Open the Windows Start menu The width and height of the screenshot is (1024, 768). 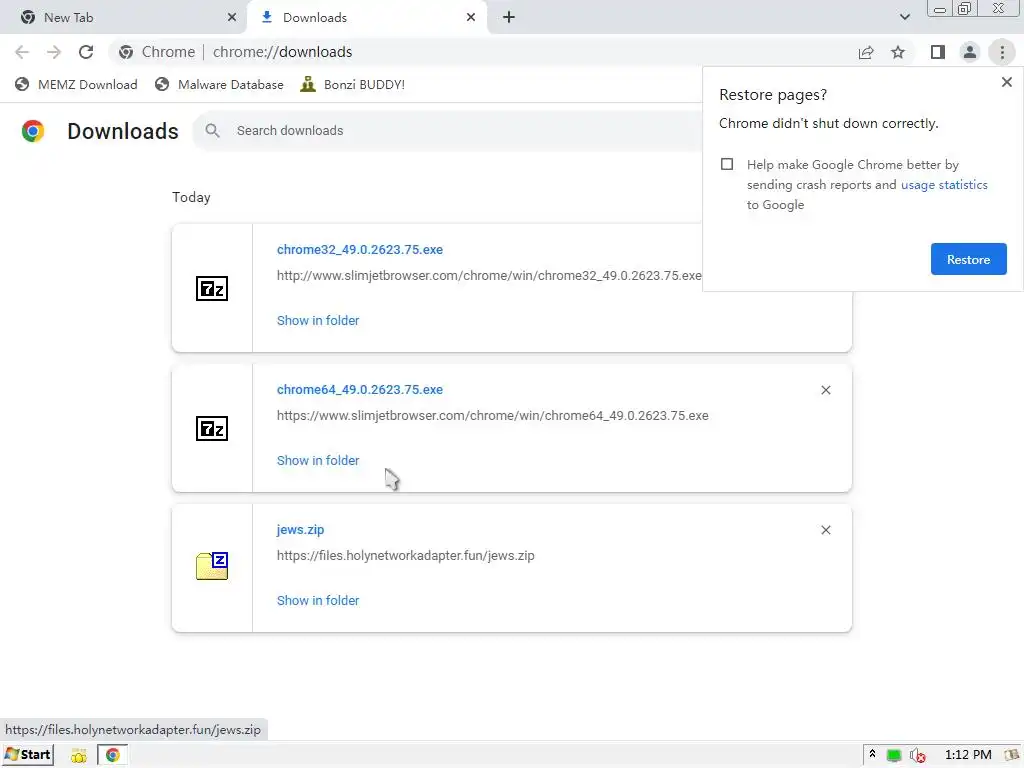(28, 755)
